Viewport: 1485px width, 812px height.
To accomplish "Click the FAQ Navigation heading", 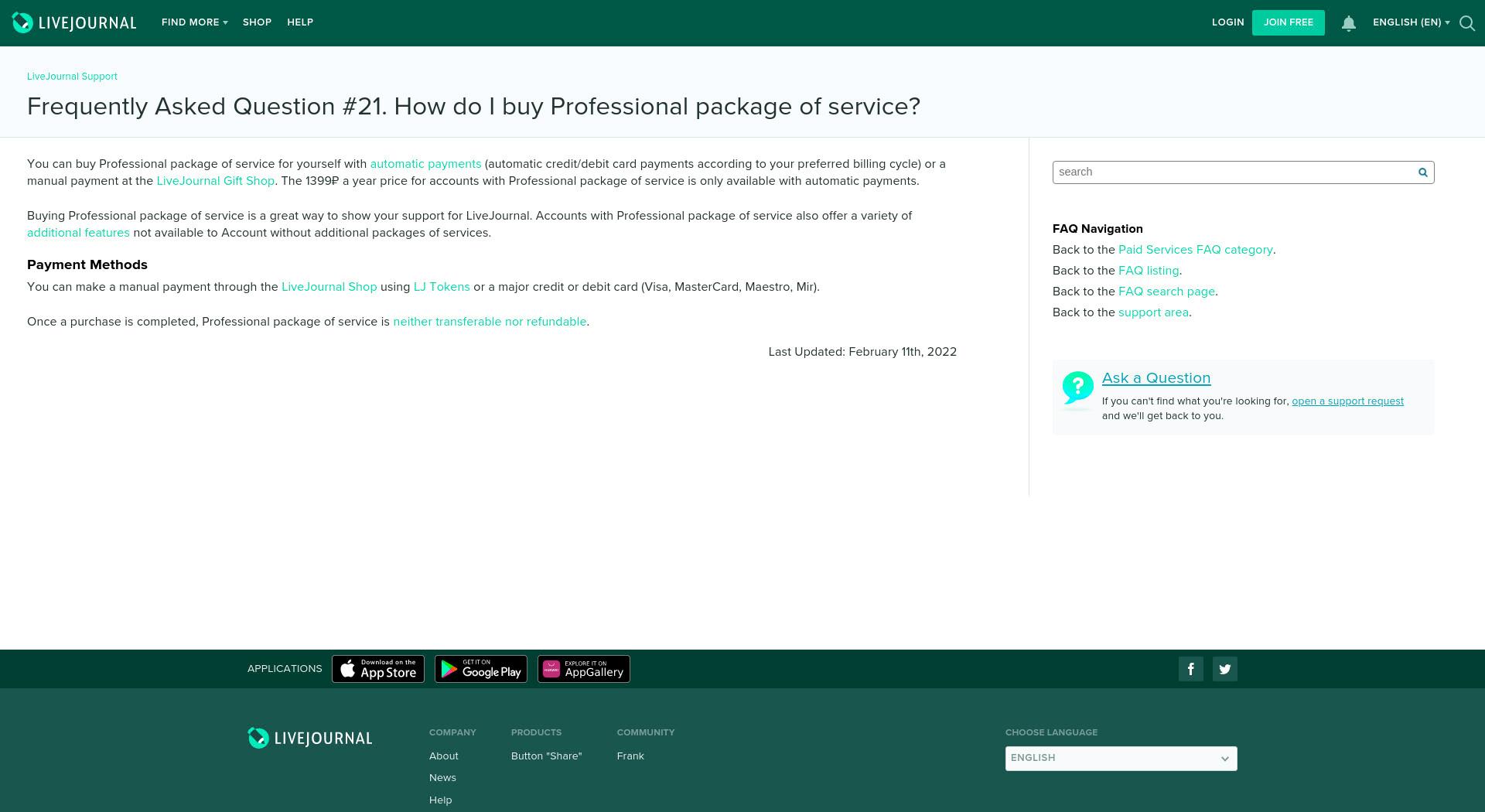I will 1098,229.
